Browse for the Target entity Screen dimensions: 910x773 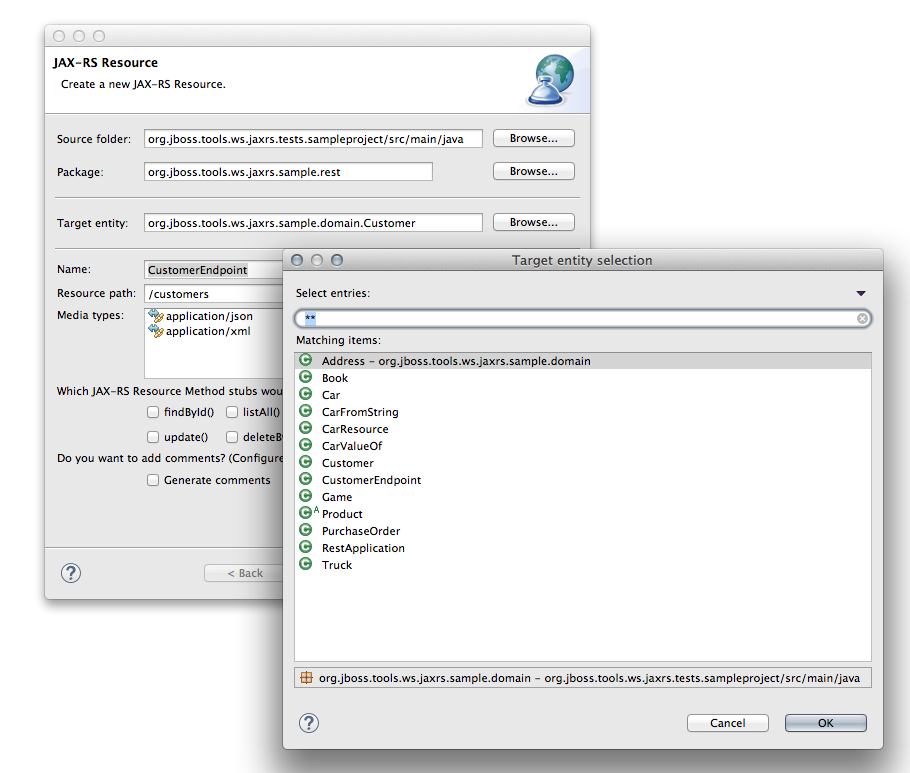coord(534,222)
